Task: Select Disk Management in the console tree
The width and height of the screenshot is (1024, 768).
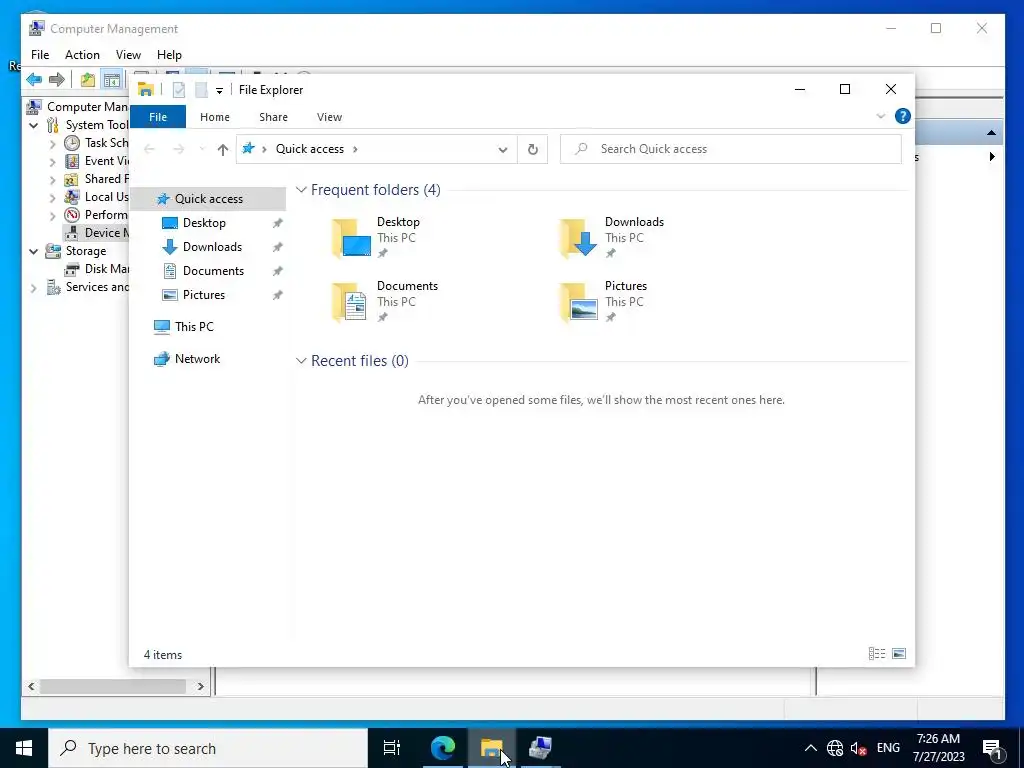Action: tap(97, 269)
